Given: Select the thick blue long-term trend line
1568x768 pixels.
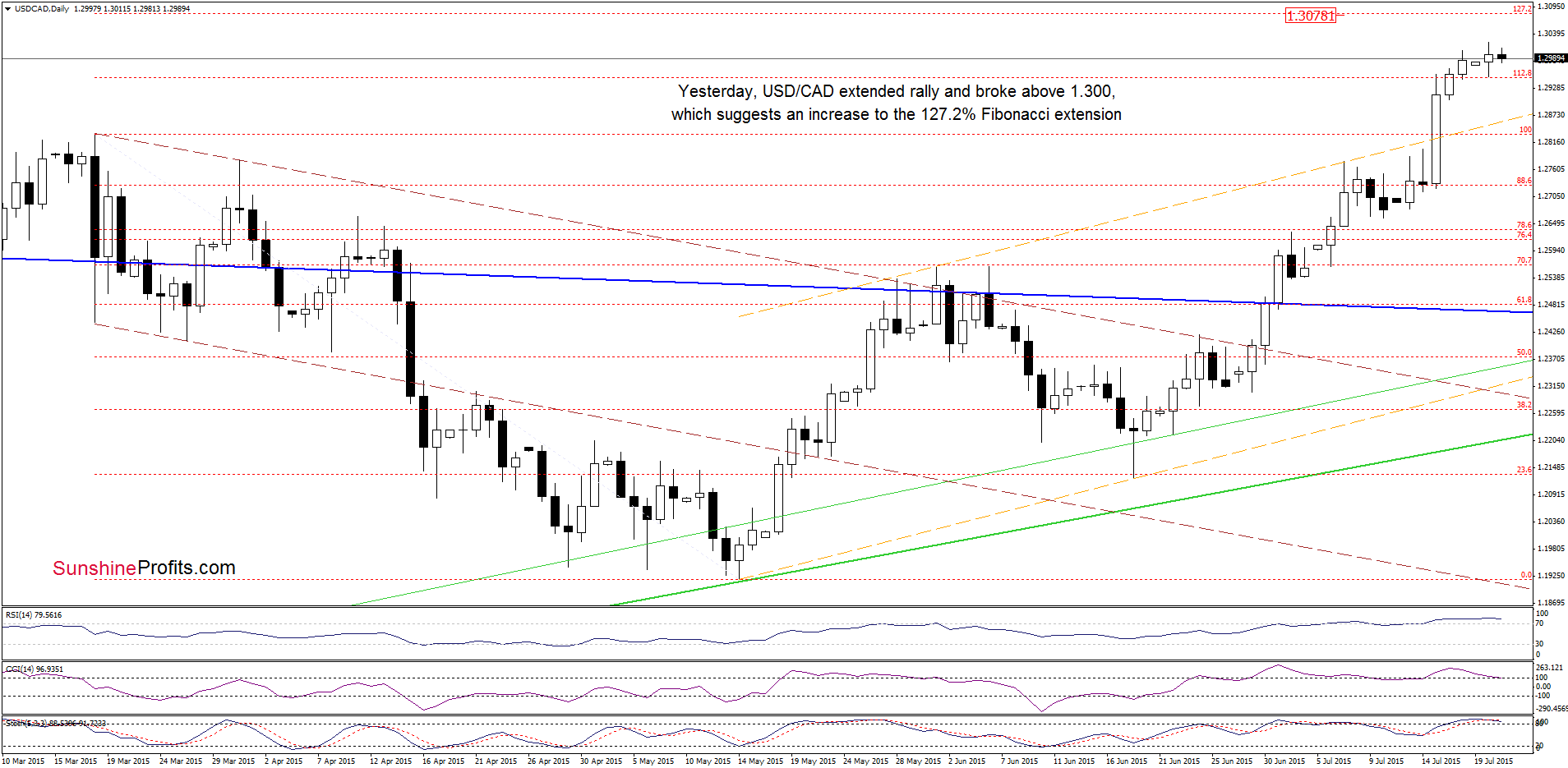Looking at the screenshot, I should (x=768, y=285).
